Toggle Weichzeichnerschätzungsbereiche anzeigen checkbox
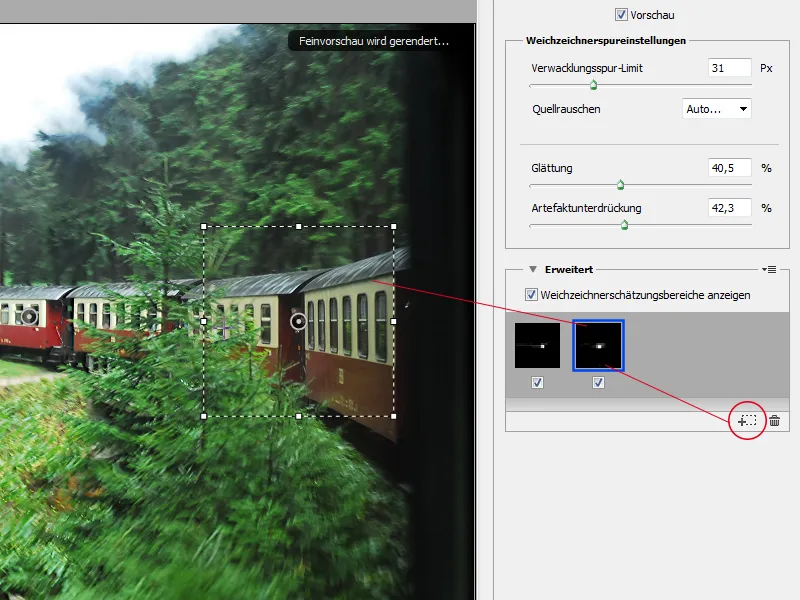 (x=531, y=294)
